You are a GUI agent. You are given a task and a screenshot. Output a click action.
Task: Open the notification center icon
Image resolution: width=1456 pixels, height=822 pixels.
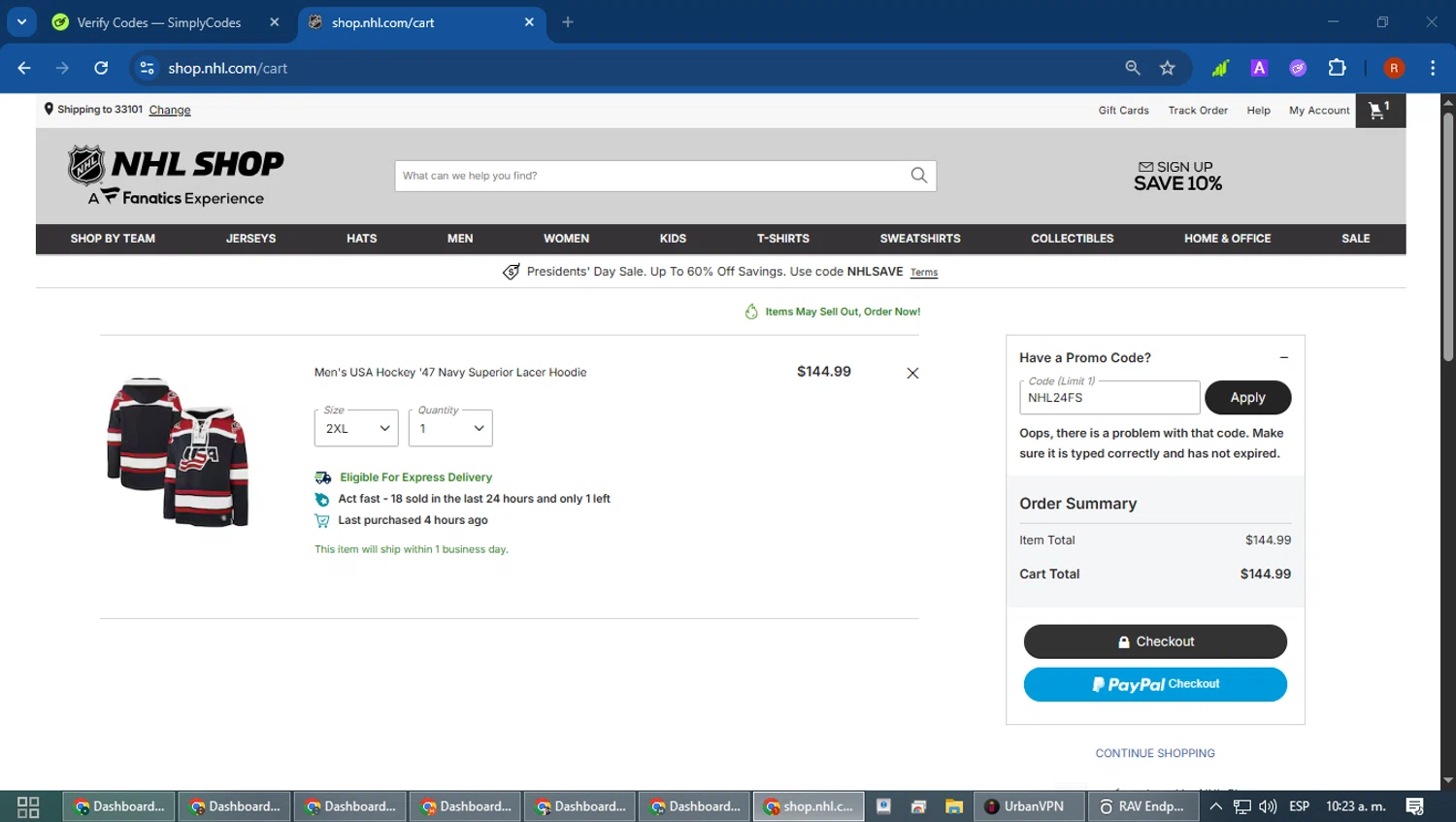[1415, 806]
